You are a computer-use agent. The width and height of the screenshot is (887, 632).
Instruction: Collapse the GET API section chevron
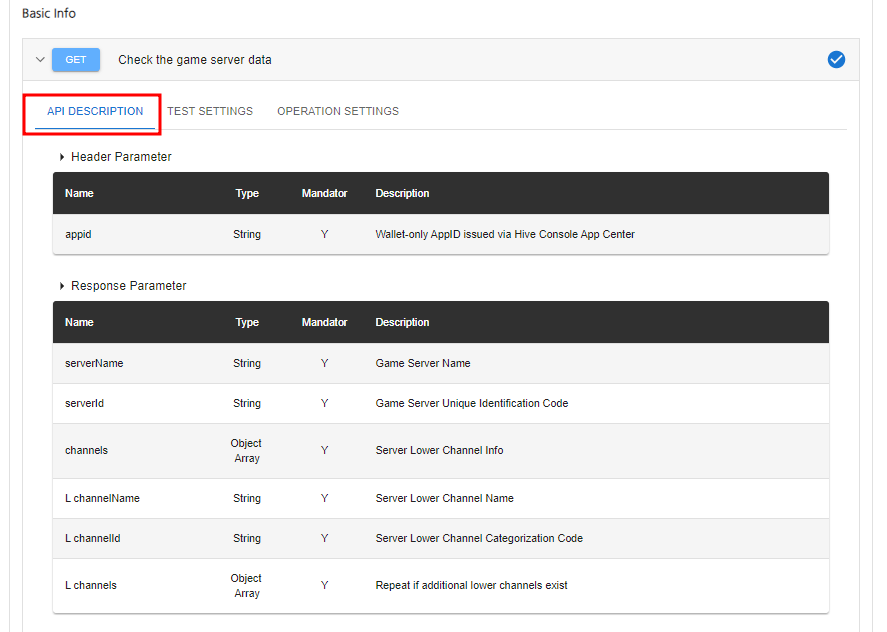[40, 59]
